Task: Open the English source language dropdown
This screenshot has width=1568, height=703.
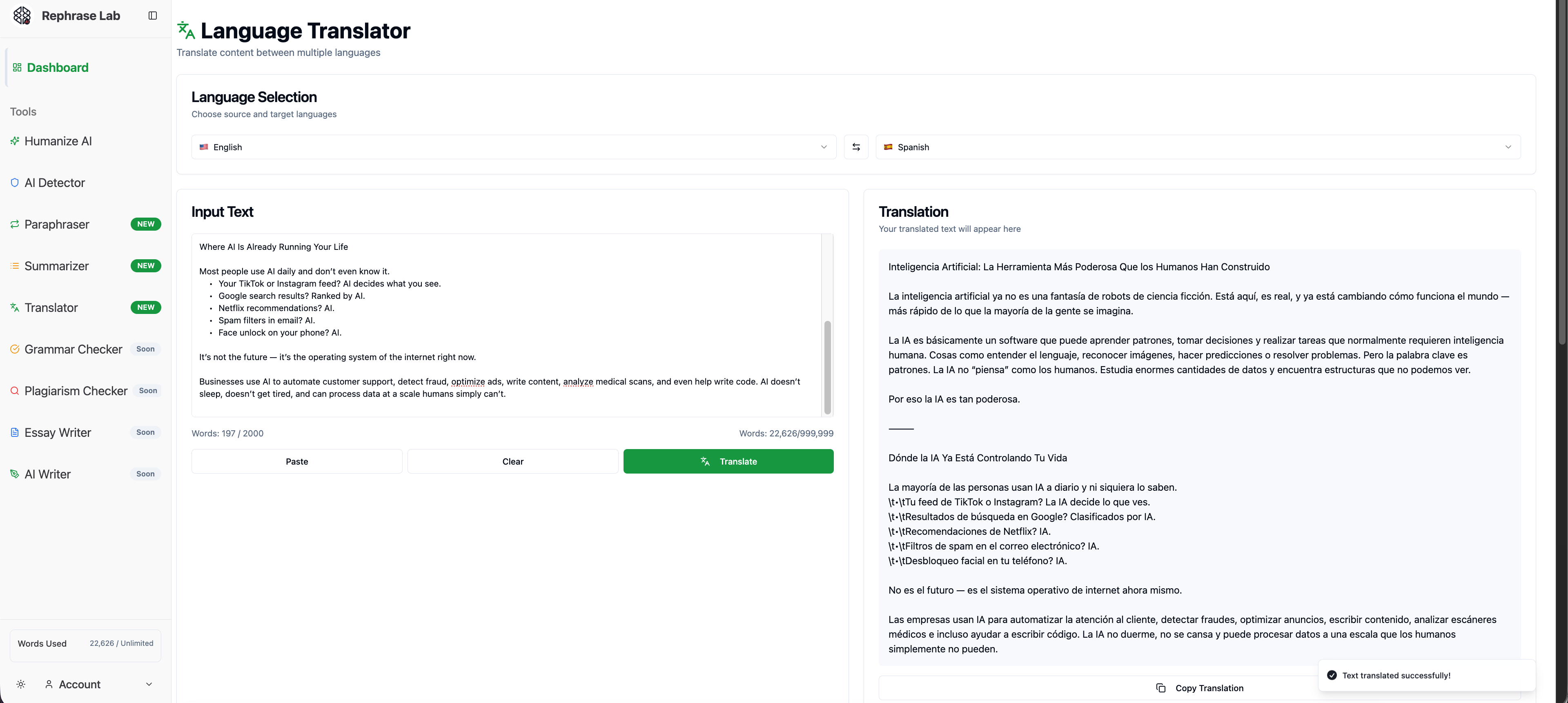Action: (x=513, y=147)
